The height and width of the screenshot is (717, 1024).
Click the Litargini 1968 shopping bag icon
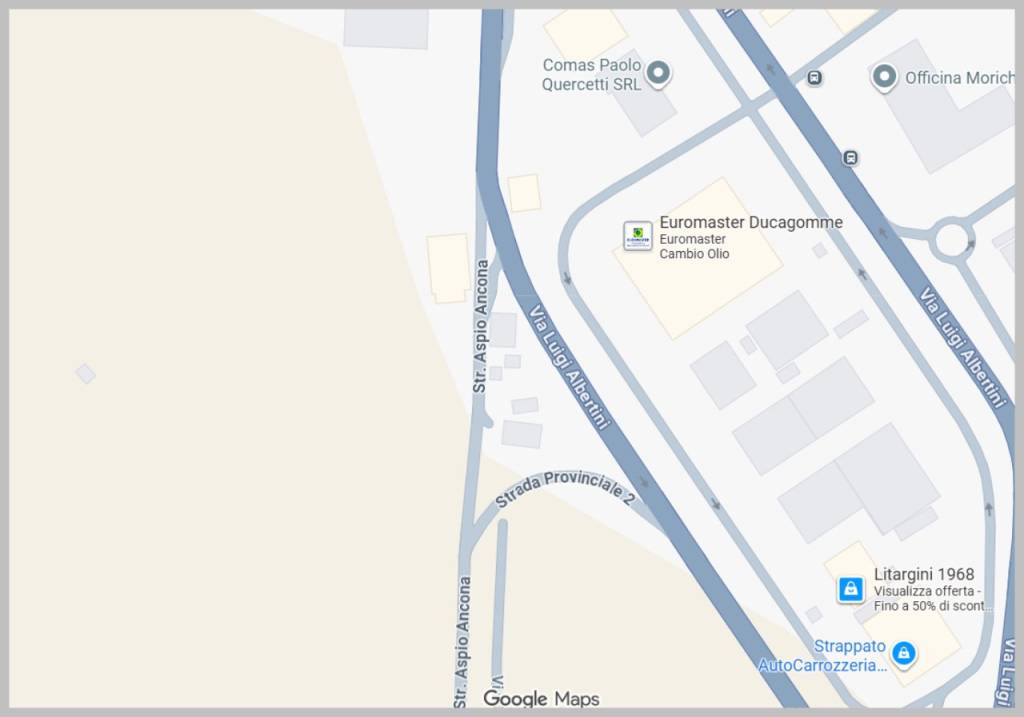click(851, 589)
